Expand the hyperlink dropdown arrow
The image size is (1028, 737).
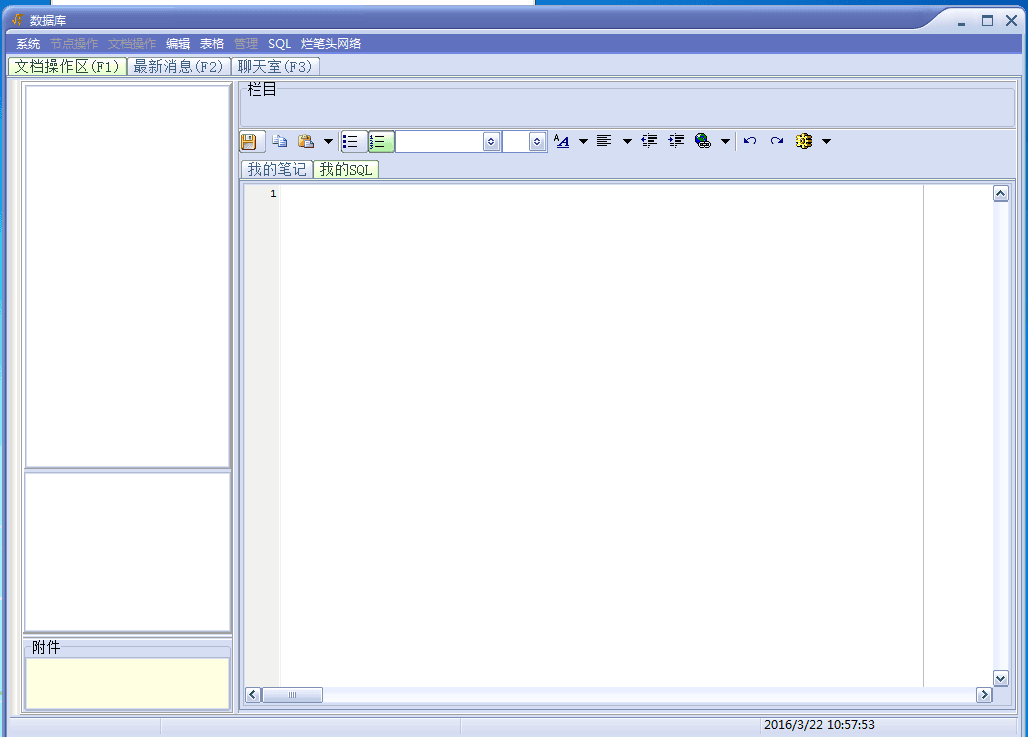[x=725, y=141]
